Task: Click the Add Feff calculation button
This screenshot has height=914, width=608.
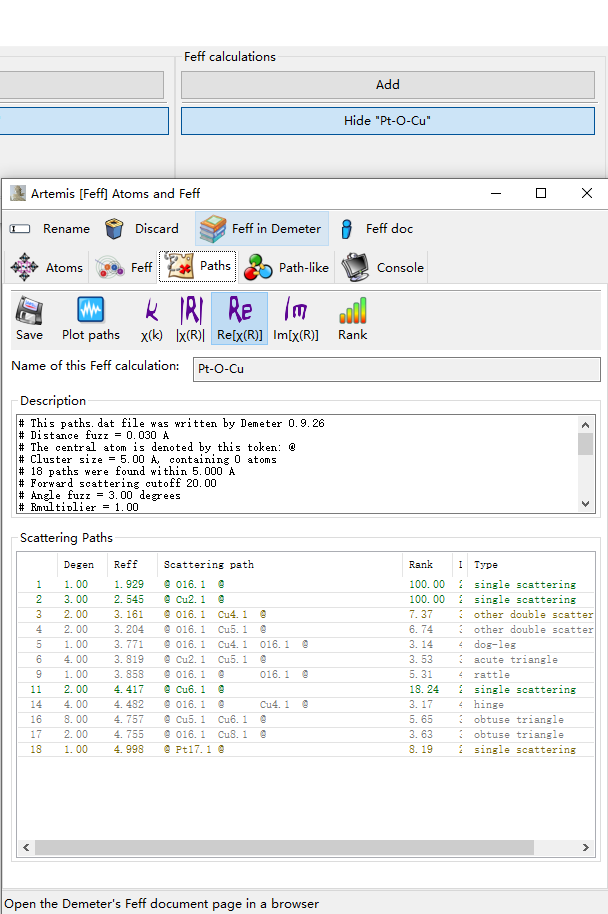Action: pyautogui.click(x=387, y=85)
